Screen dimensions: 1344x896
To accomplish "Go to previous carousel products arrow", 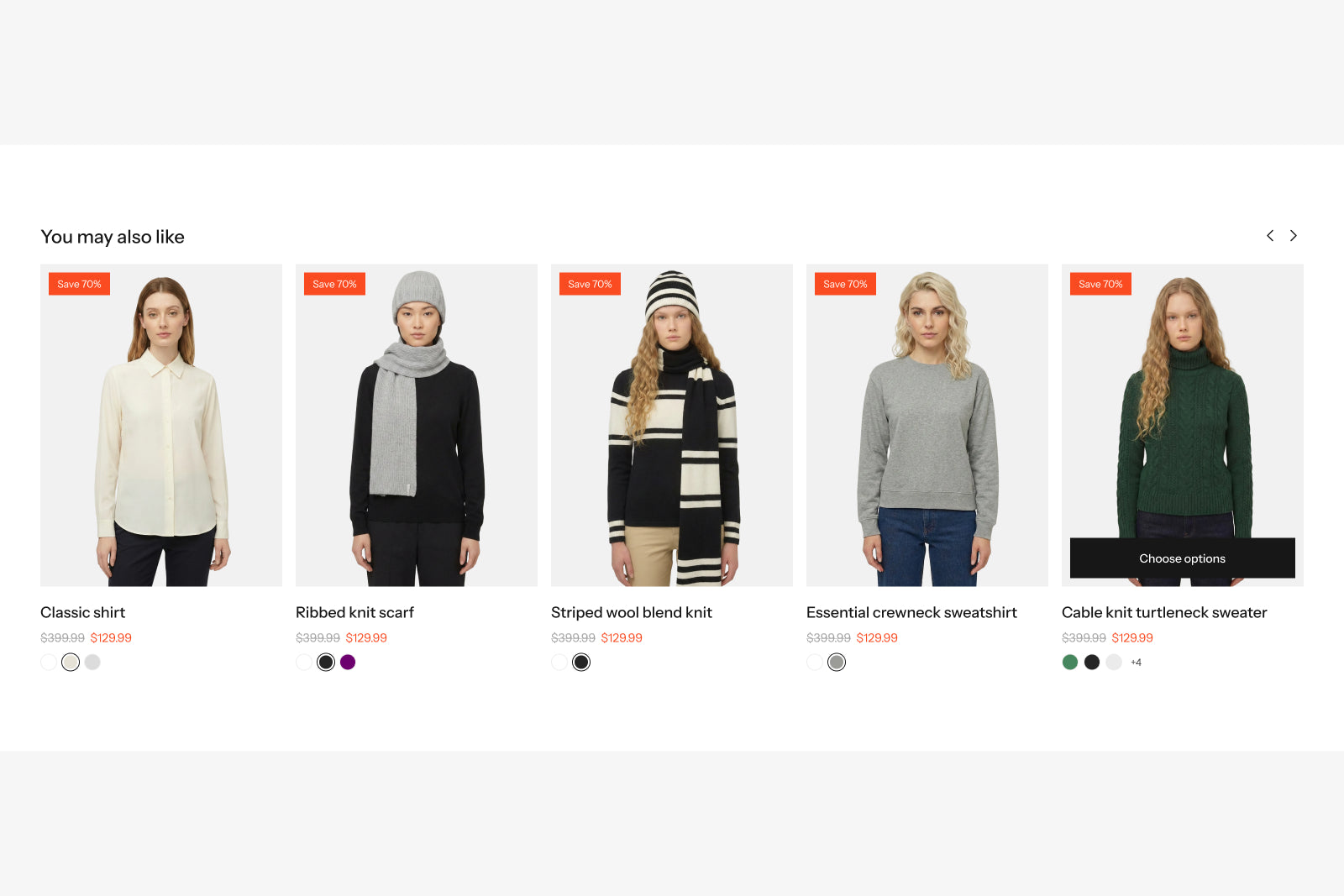I will pos(1270,236).
